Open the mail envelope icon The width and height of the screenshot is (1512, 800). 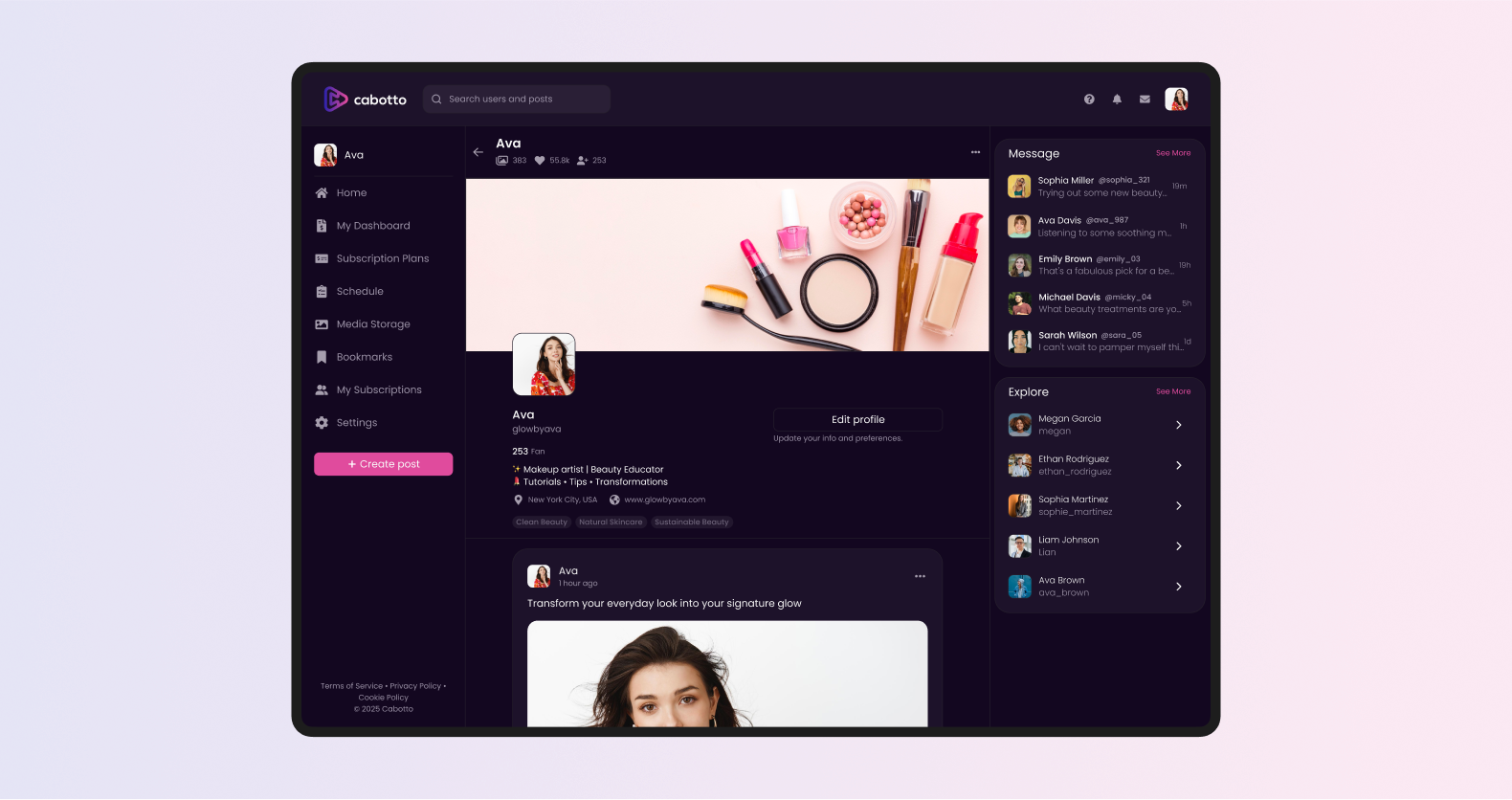pyautogui.click(x=1145, y=100)
